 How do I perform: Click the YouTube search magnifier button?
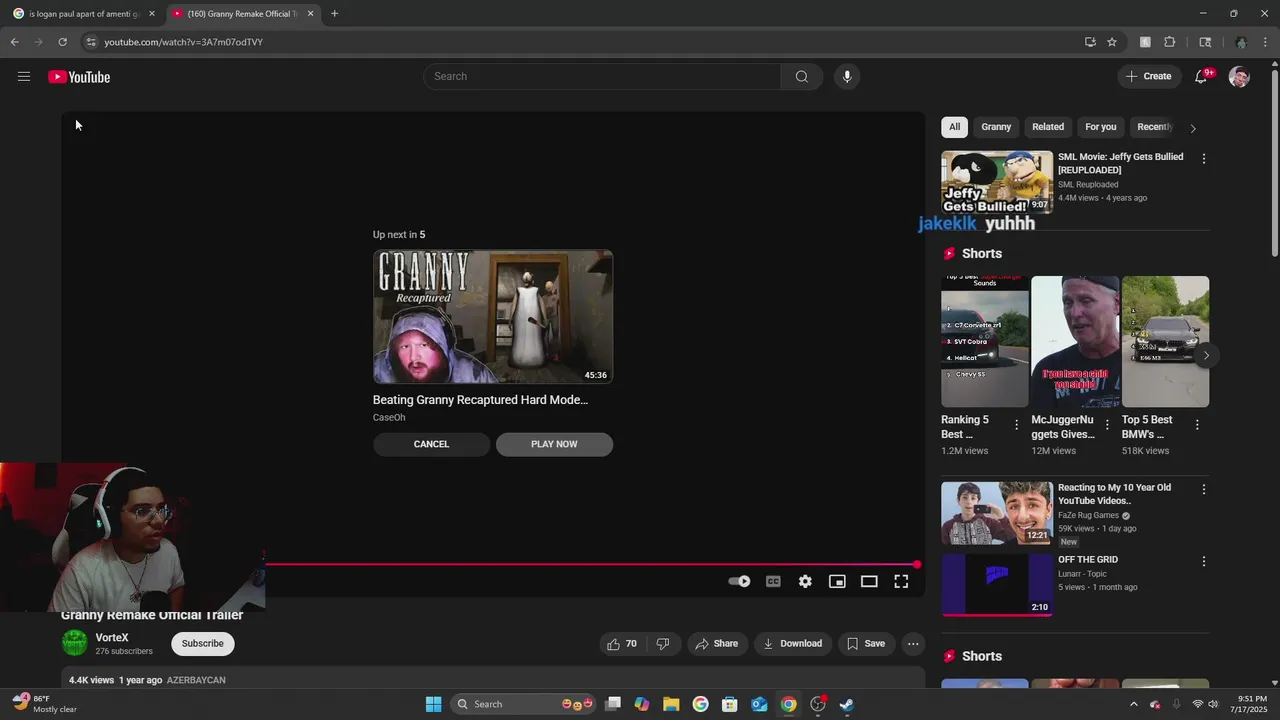click(801, 77)
